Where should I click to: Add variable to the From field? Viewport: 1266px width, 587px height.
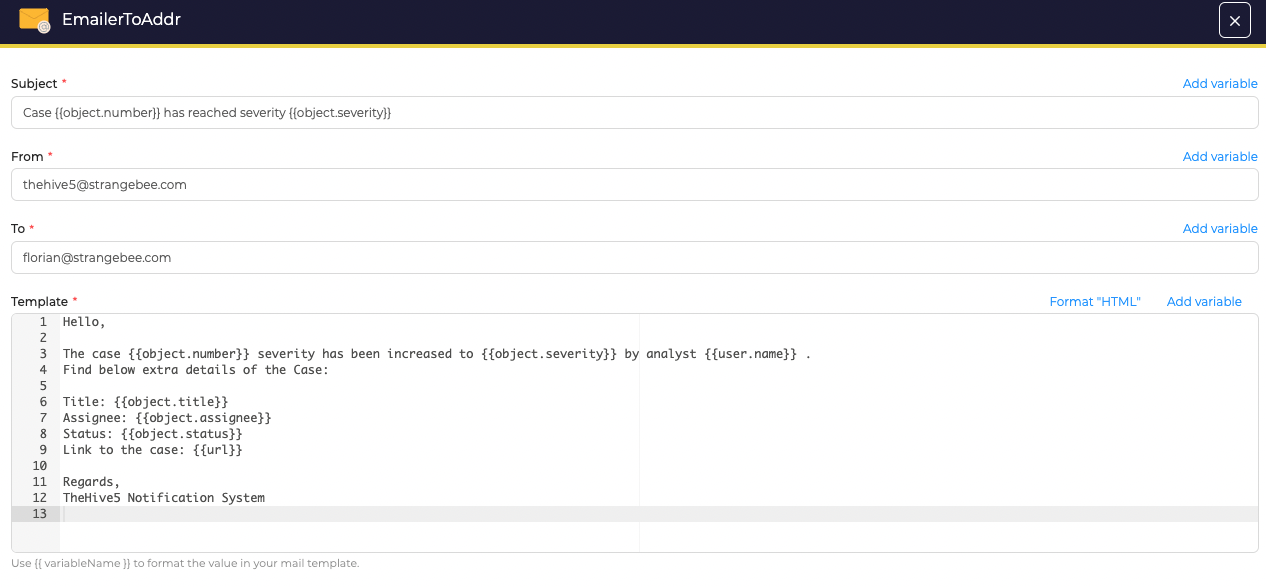coord(1219,157)
